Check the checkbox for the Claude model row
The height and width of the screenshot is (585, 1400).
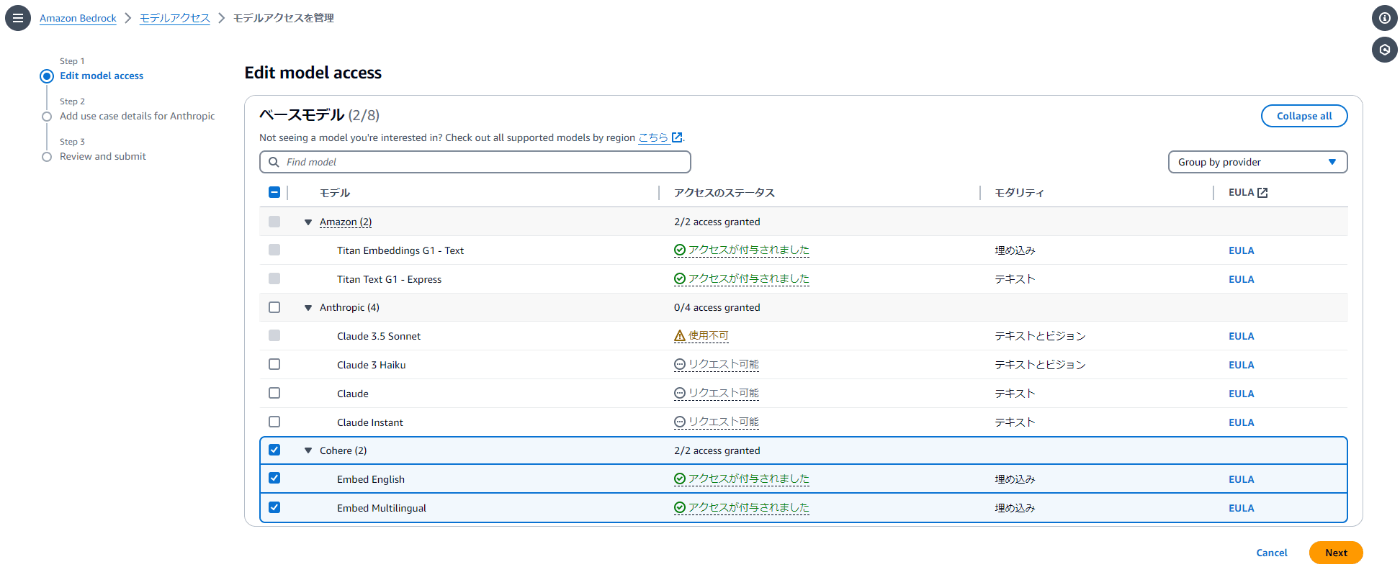[x=274, y=393]
